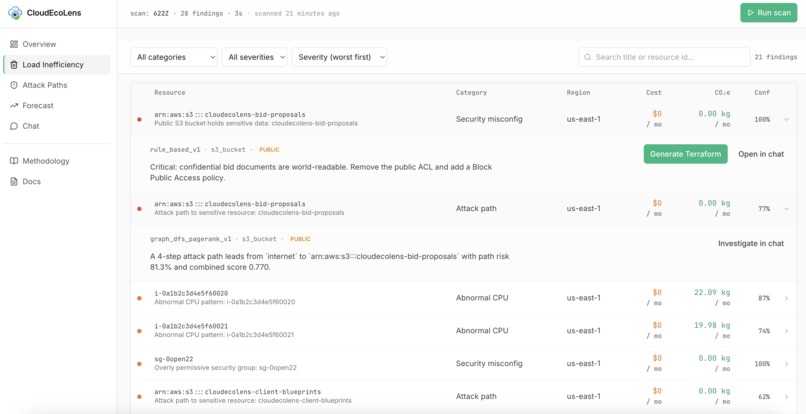Click PUBLIC tag beside graph_dfs_pagerank_v1
Viewport: 806px width, 414px height.
pyautogui.click(x=300, y=239)
